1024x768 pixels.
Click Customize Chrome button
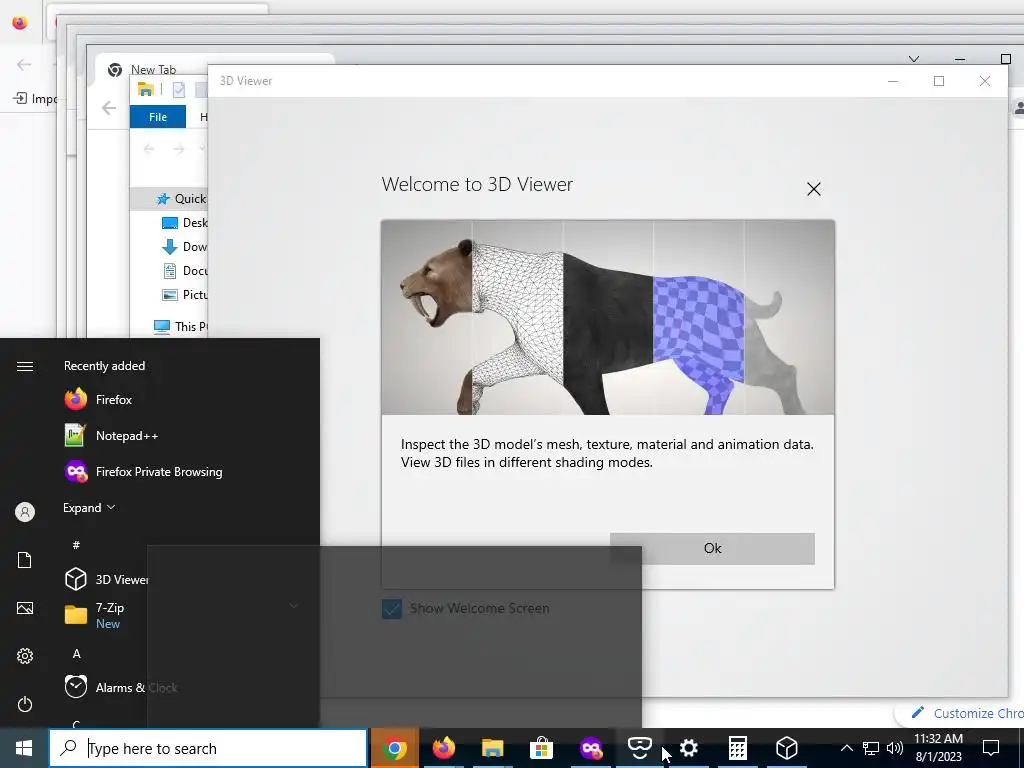pos(967,713)
